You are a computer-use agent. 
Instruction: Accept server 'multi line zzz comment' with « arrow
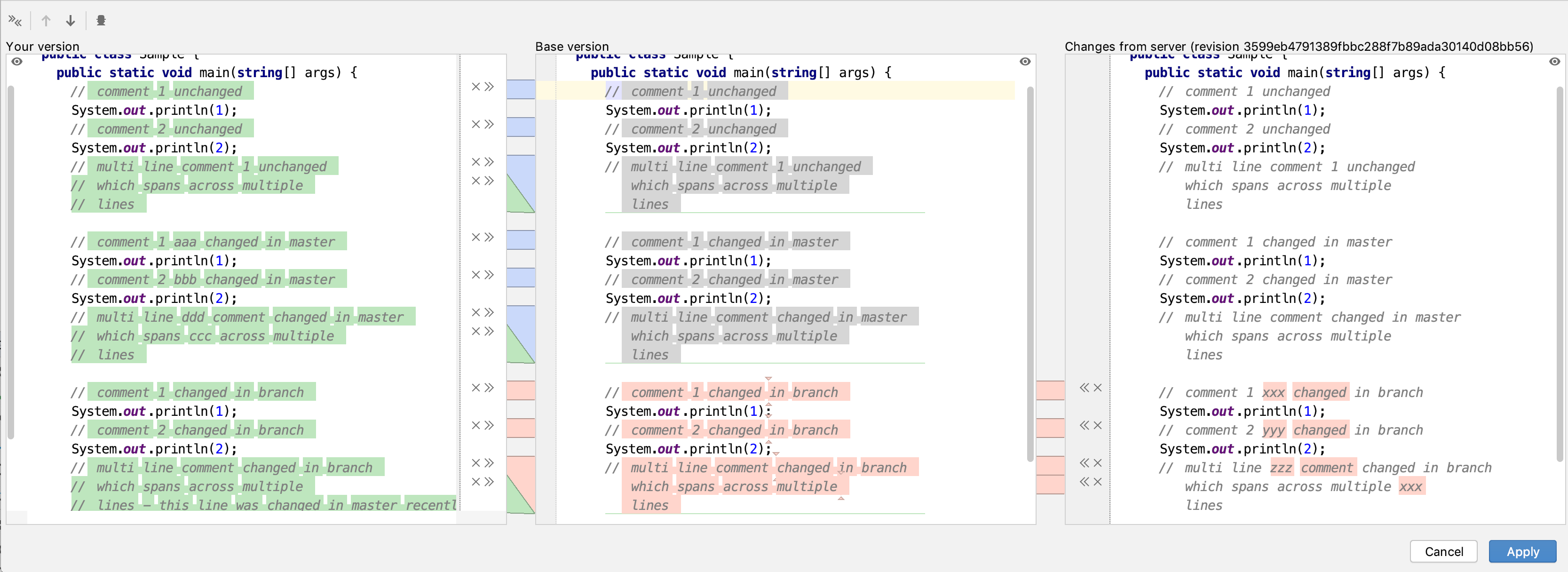1084,464
